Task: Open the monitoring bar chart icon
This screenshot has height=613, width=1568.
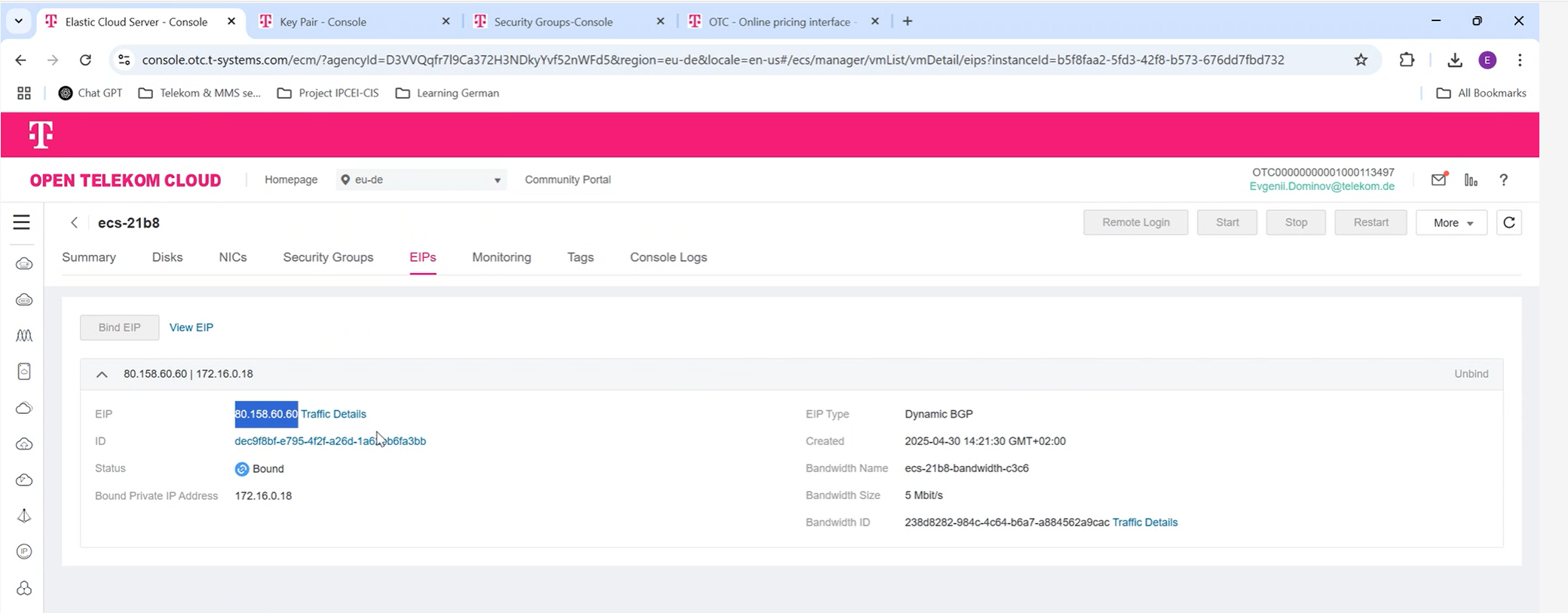Action: [x=1471, y=180]
